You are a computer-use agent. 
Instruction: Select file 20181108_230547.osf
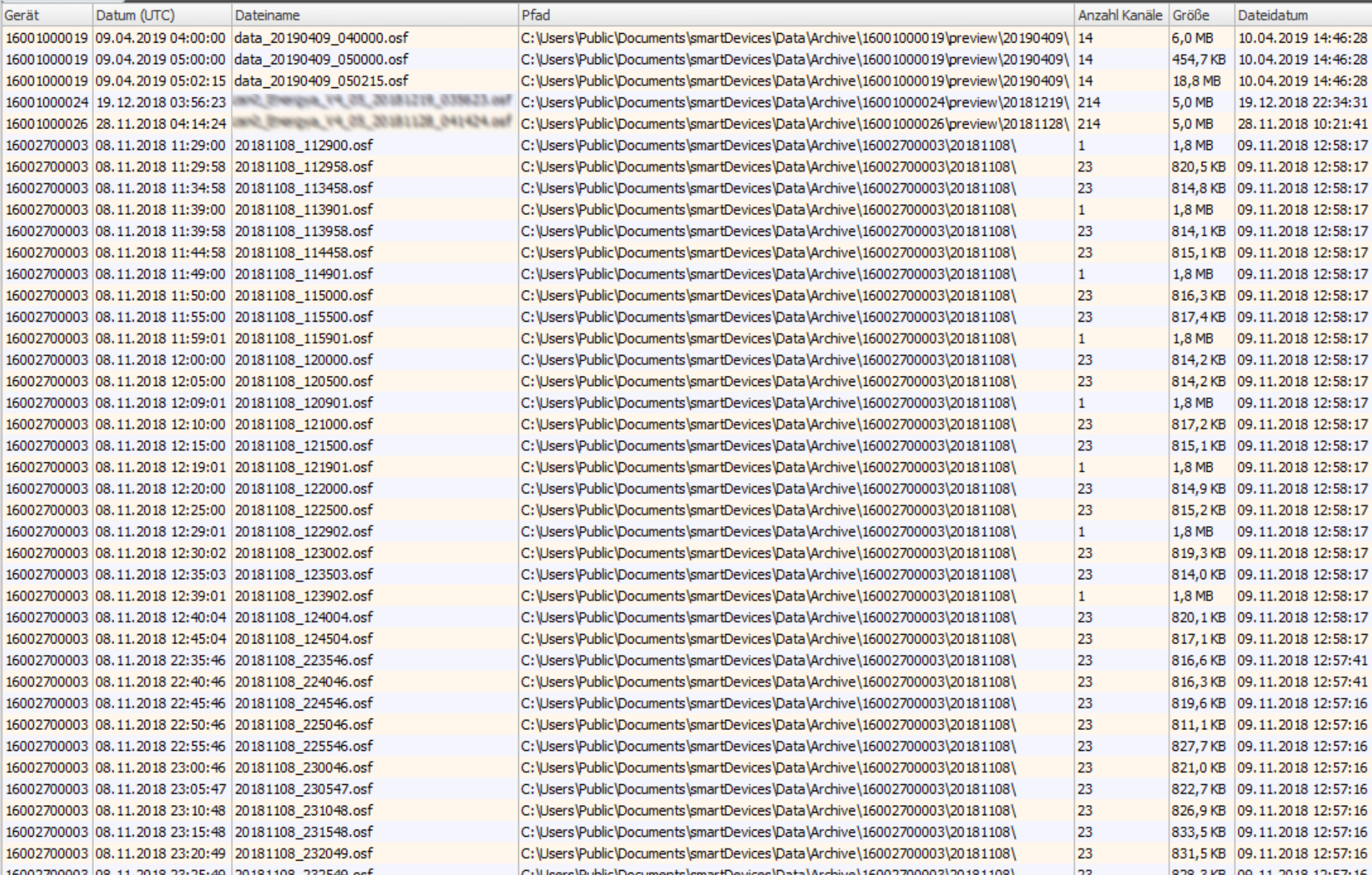304,788
